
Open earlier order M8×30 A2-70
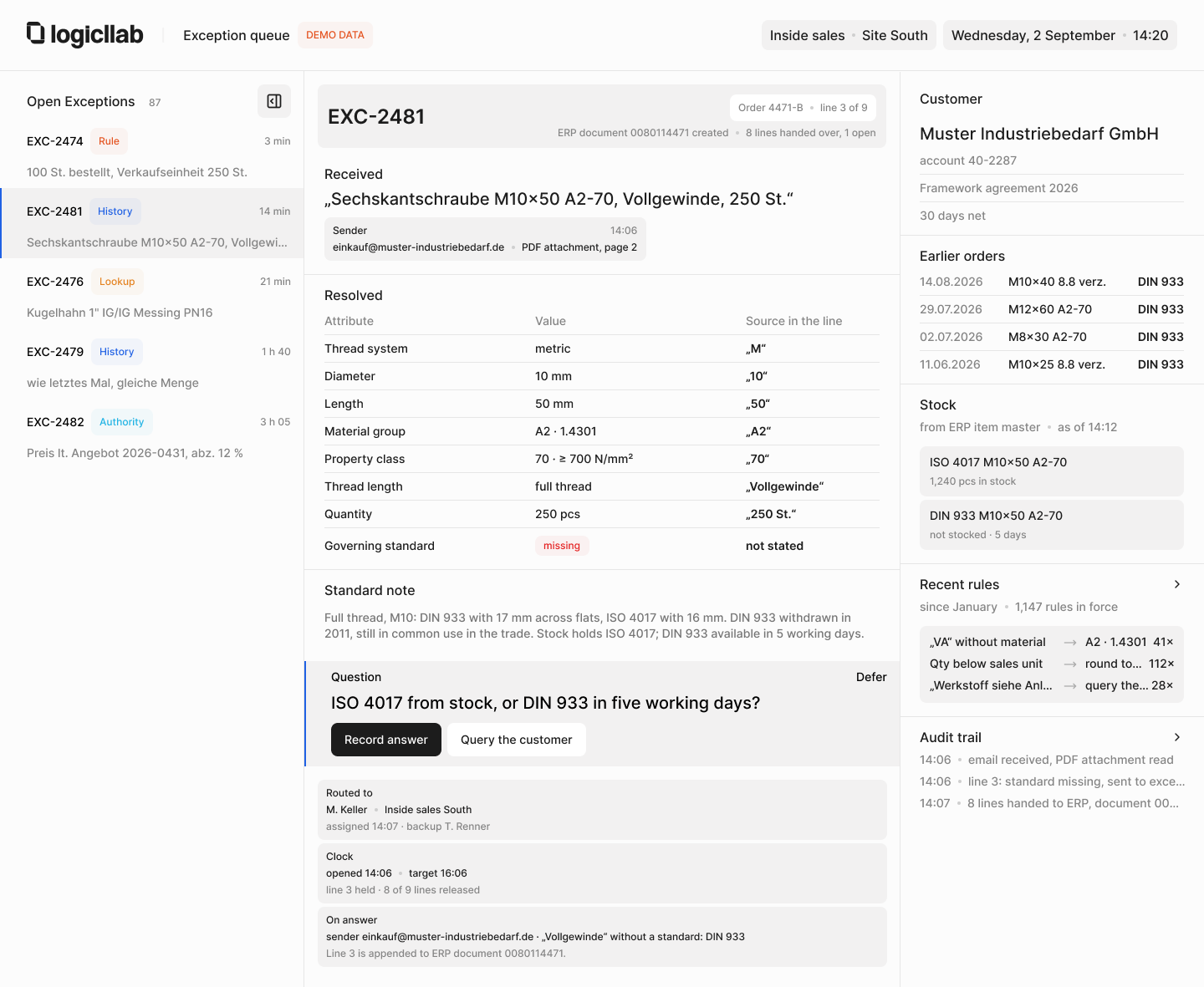(1052, 337)
